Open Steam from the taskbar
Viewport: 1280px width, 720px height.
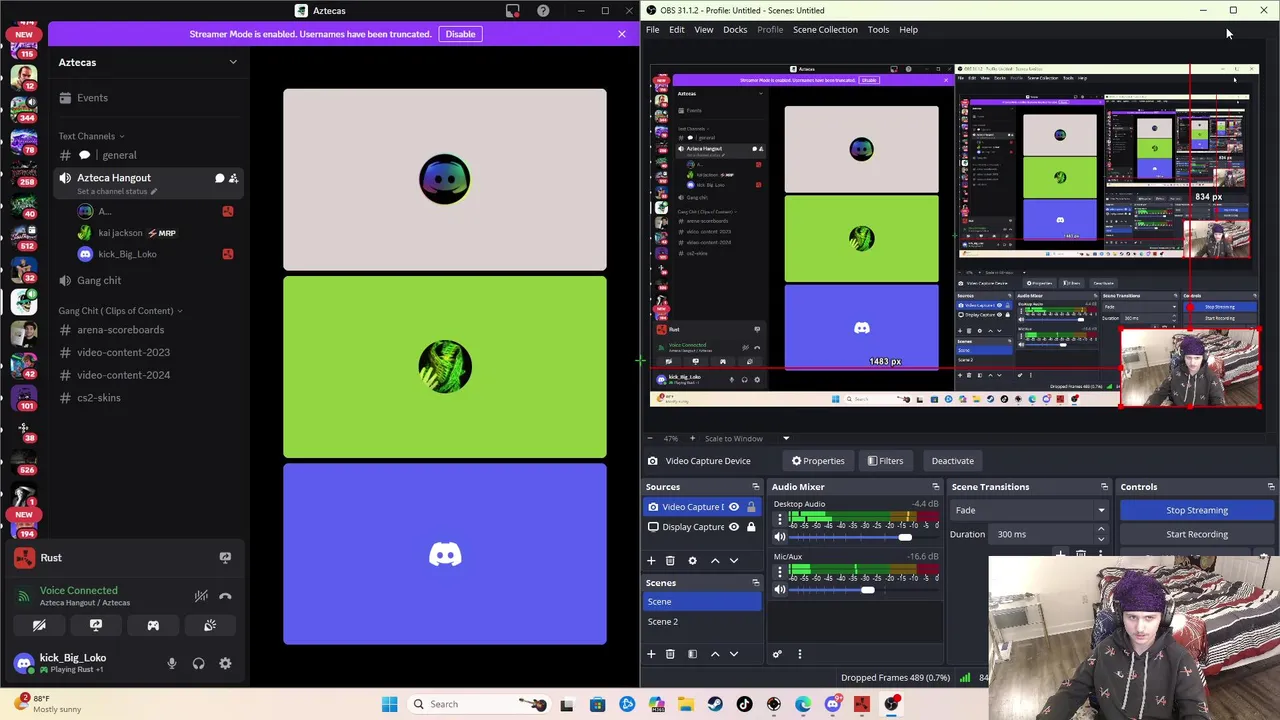click(715, 704)
